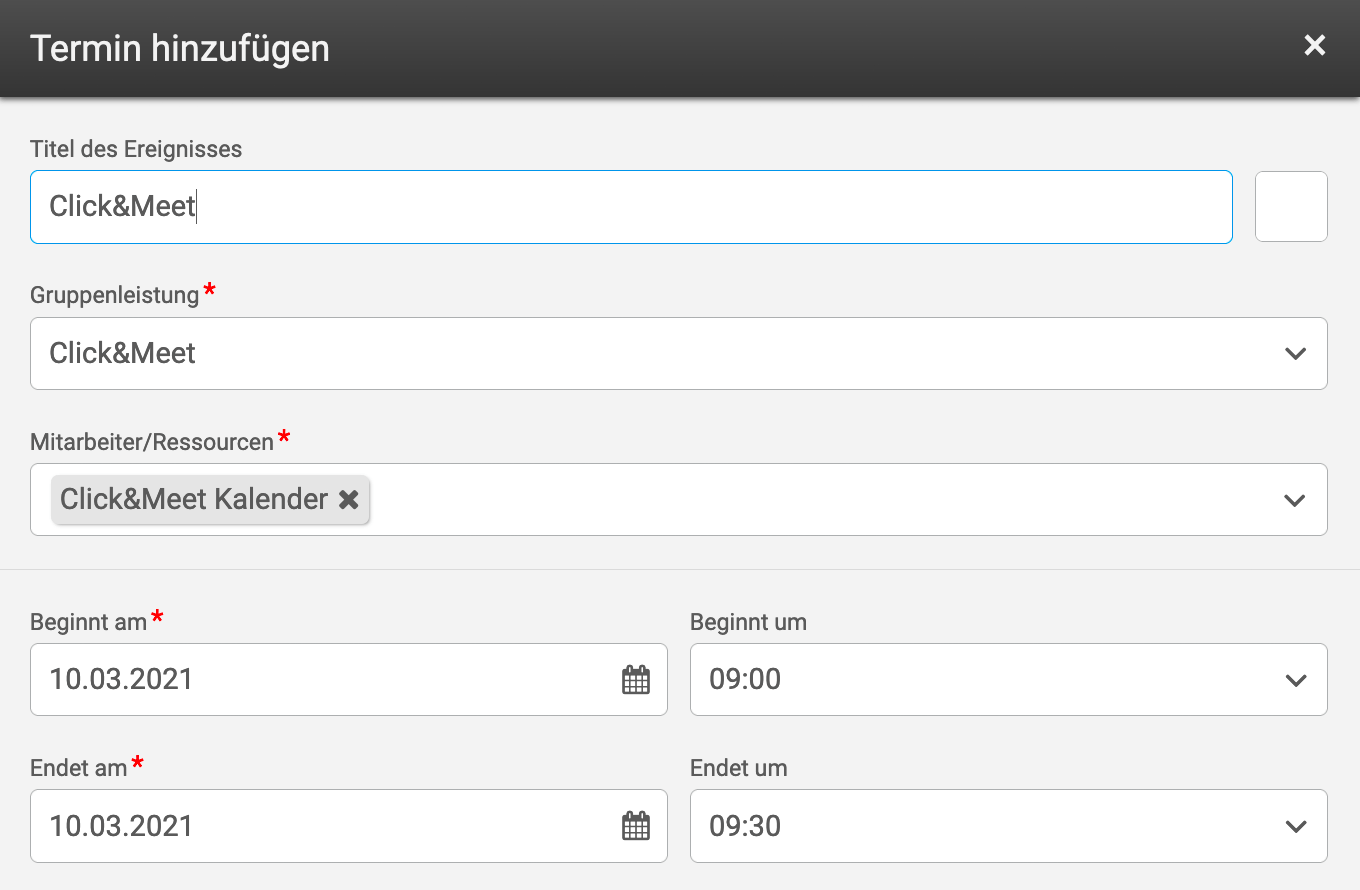Open the Beginnt um 09:00 dropdown
The height and width of the screenshot is (890, 1360).
coord(990,680)
